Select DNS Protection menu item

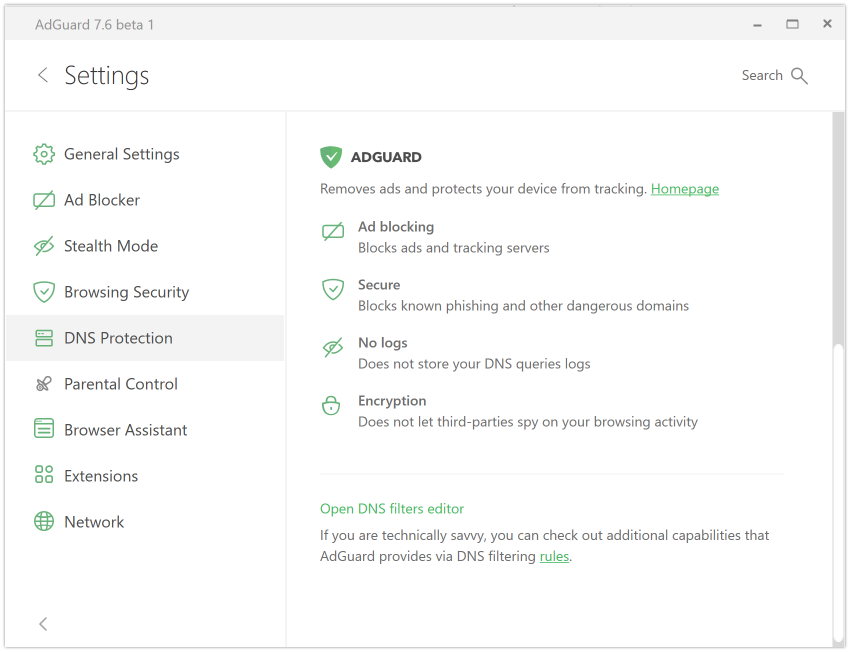[x=145, y=338]
